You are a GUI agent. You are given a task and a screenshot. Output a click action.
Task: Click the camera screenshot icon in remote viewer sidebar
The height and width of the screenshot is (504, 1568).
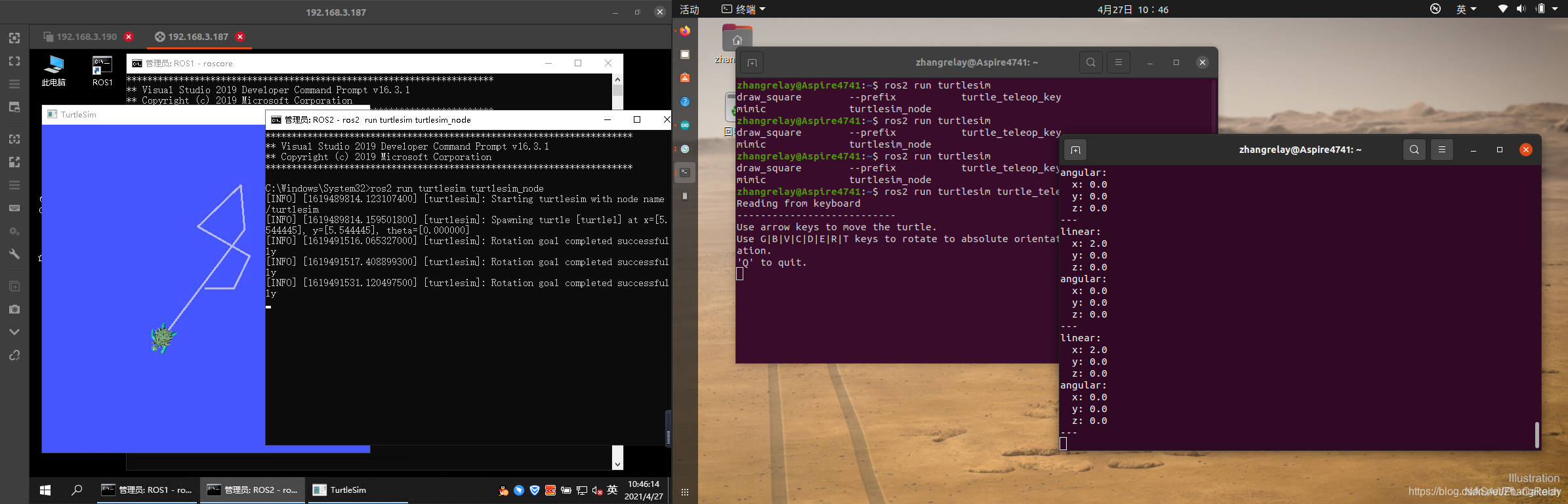click(x=14, y=309)
